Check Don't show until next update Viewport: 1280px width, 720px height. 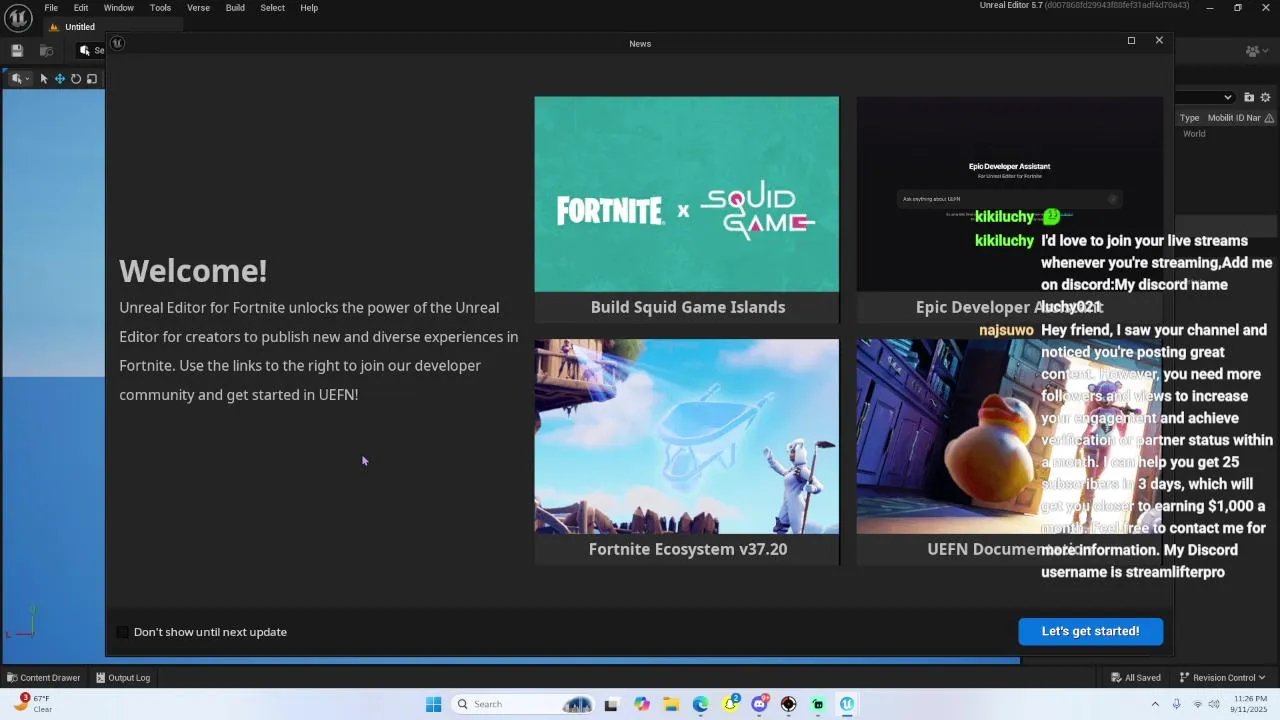click(x=123, y=632)
